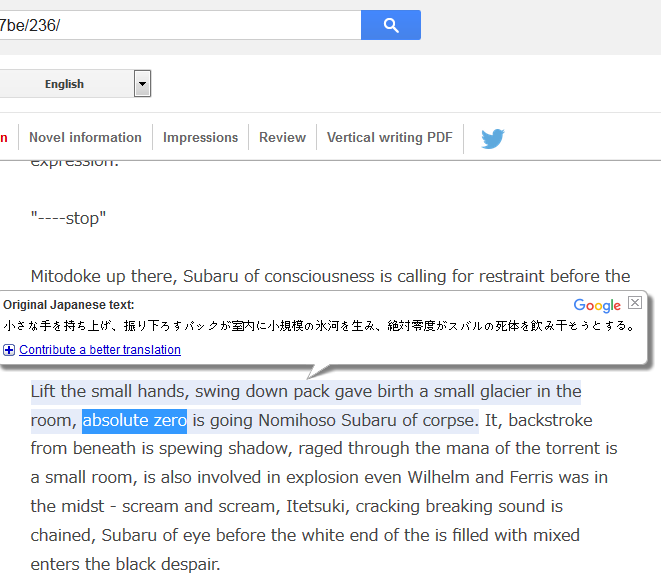
Task: Close the original text popup
Action: (635, 302)
